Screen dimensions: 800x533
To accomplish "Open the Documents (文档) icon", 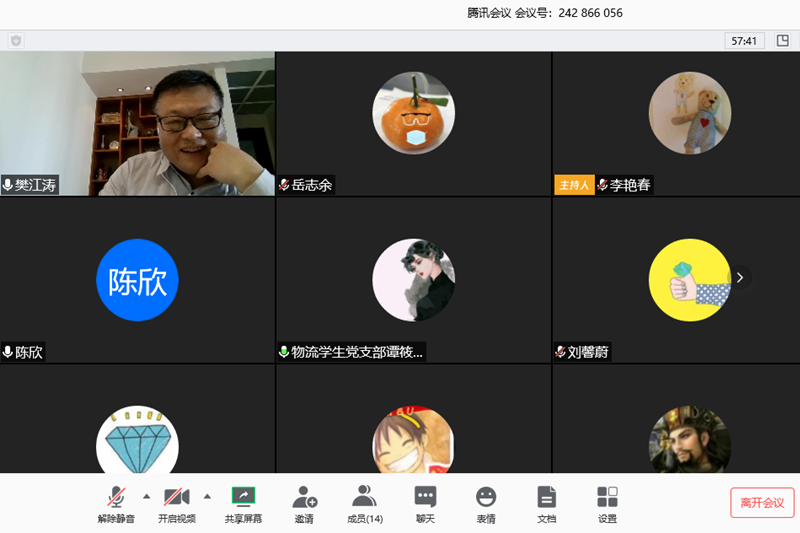I will coord(546,497).
